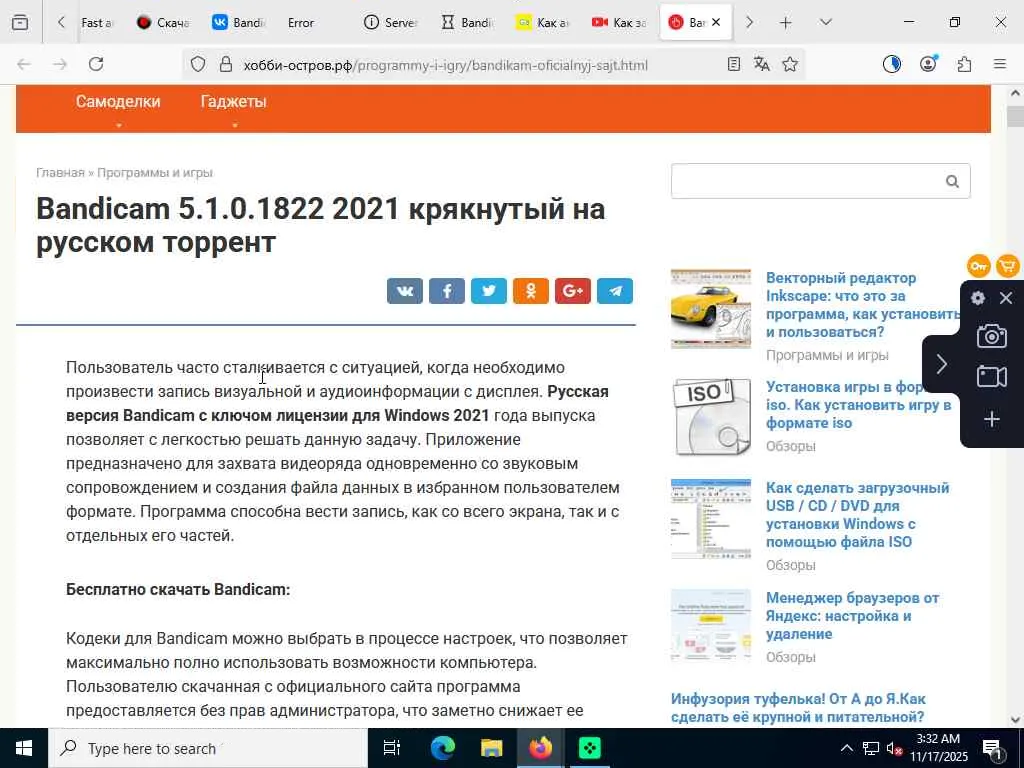Viewport: 1024px width, 768px height.
Task: Switch to the Server tab
Action: tap(391, 23)
